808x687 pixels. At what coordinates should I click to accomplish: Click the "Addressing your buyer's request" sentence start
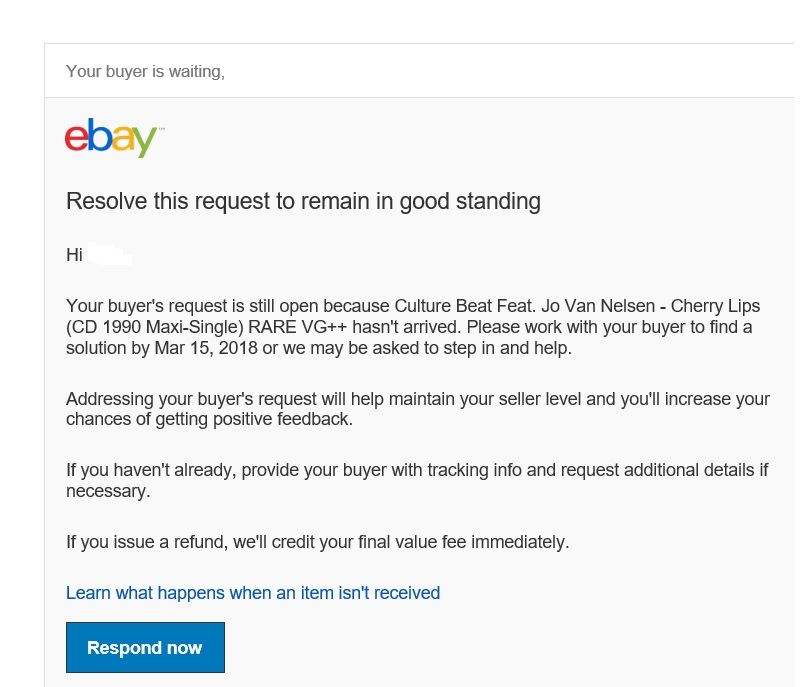[x=181, y=399]
